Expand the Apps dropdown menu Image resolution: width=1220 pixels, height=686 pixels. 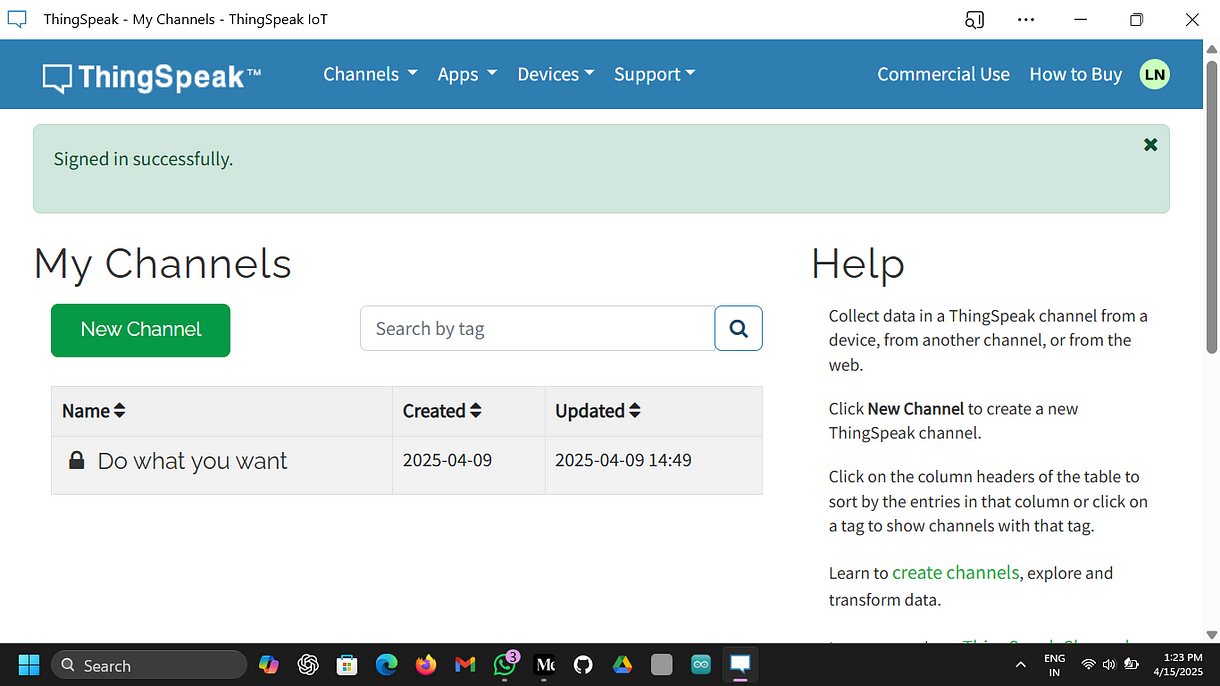tap(467, 74)
